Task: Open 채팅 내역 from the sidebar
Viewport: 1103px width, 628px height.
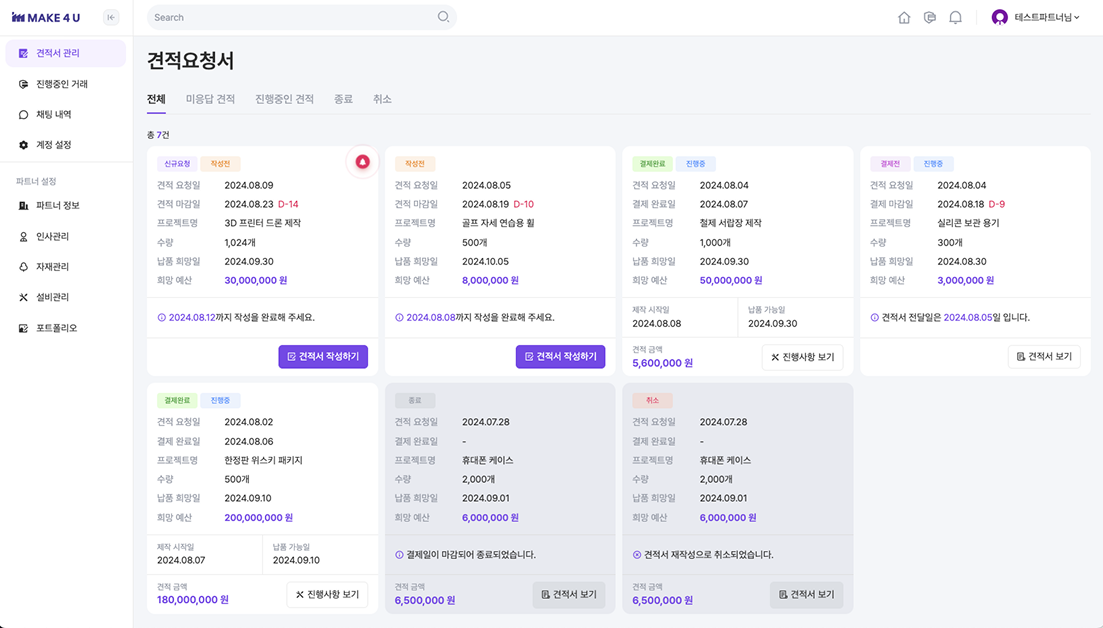Action: 53,115
